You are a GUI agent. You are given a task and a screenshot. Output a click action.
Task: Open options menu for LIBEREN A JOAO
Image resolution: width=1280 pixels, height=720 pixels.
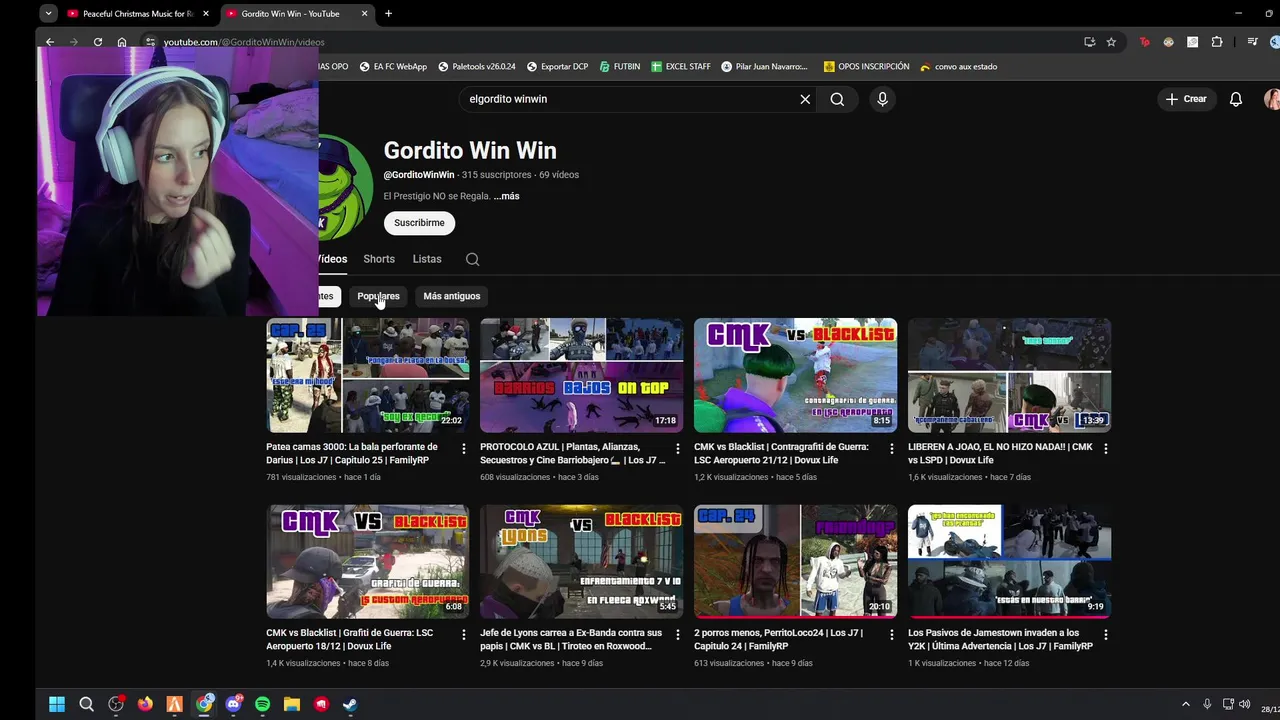[x=1105, y=449]
